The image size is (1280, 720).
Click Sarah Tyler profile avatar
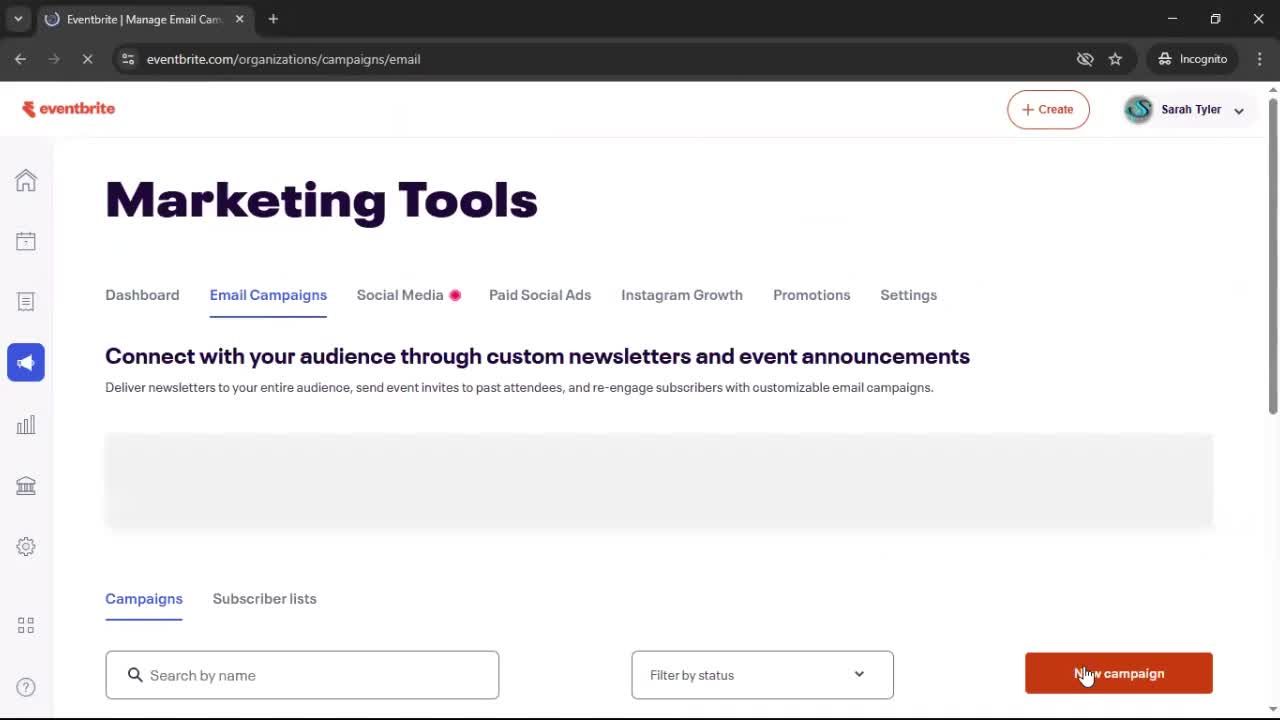pos(1138,110)
